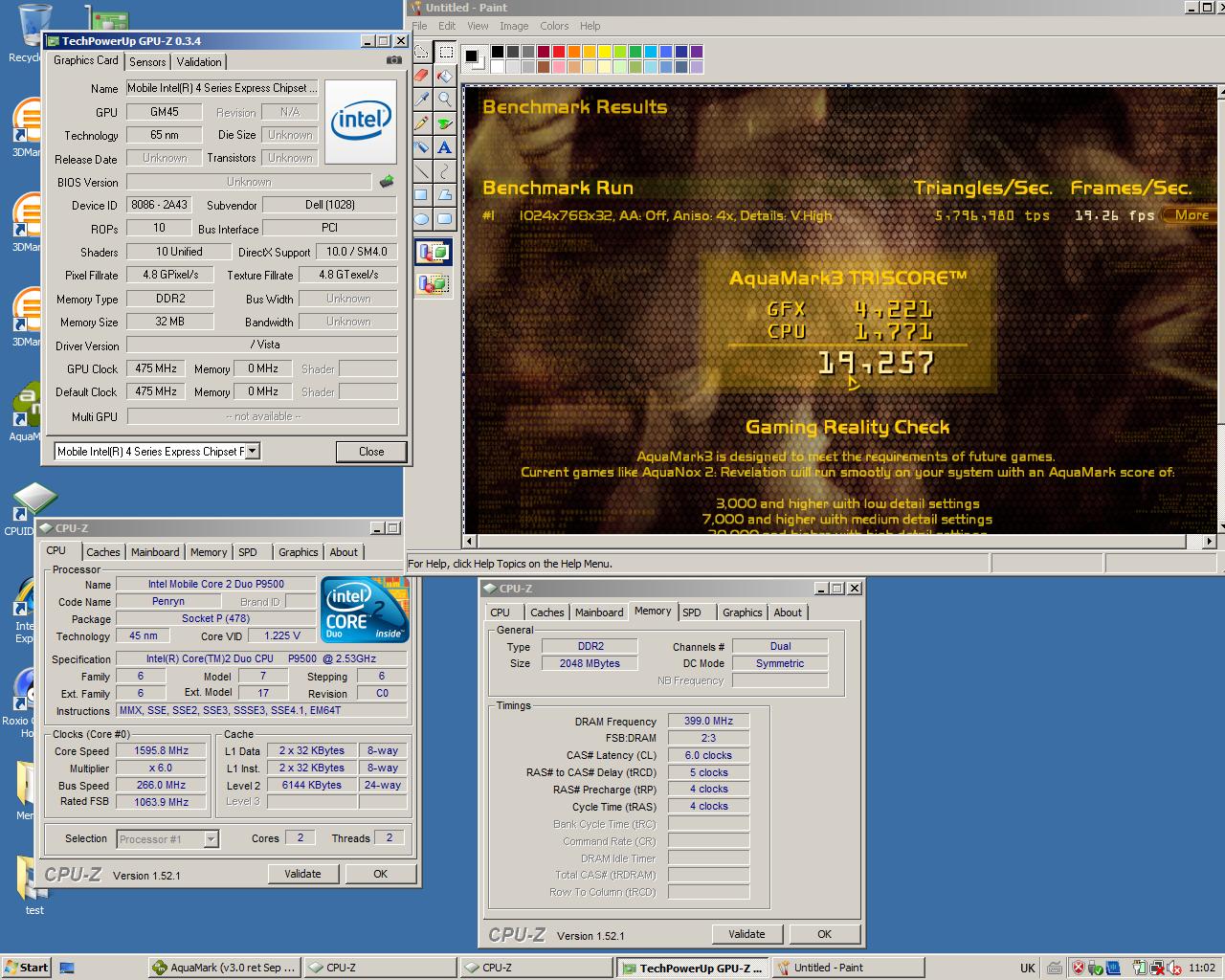Screen dimensions: 1225x980
Task: Click Validate in CPU-Z processor window
Action: click(302, 874)
